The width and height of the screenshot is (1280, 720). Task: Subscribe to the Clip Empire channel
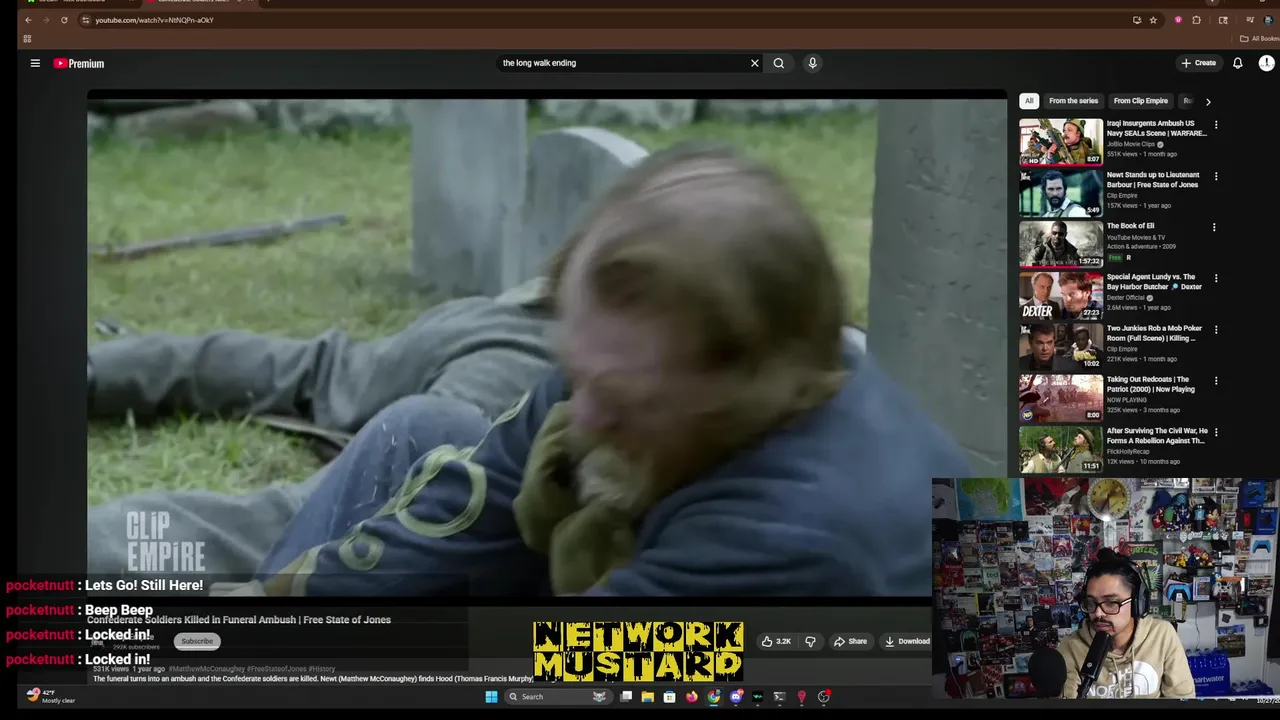click(197, 641)
